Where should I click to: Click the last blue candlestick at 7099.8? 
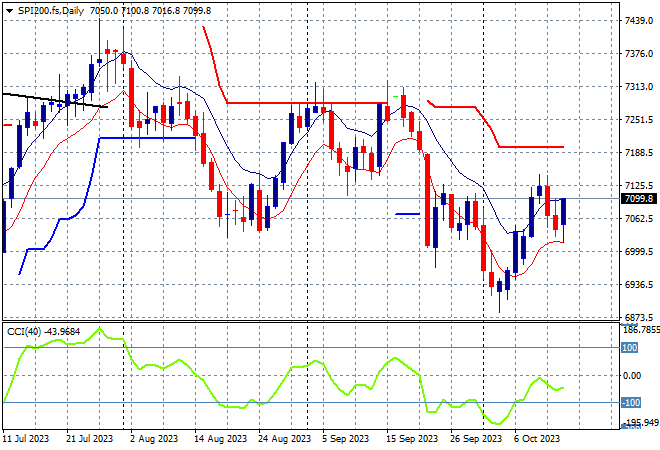point(564,211)
